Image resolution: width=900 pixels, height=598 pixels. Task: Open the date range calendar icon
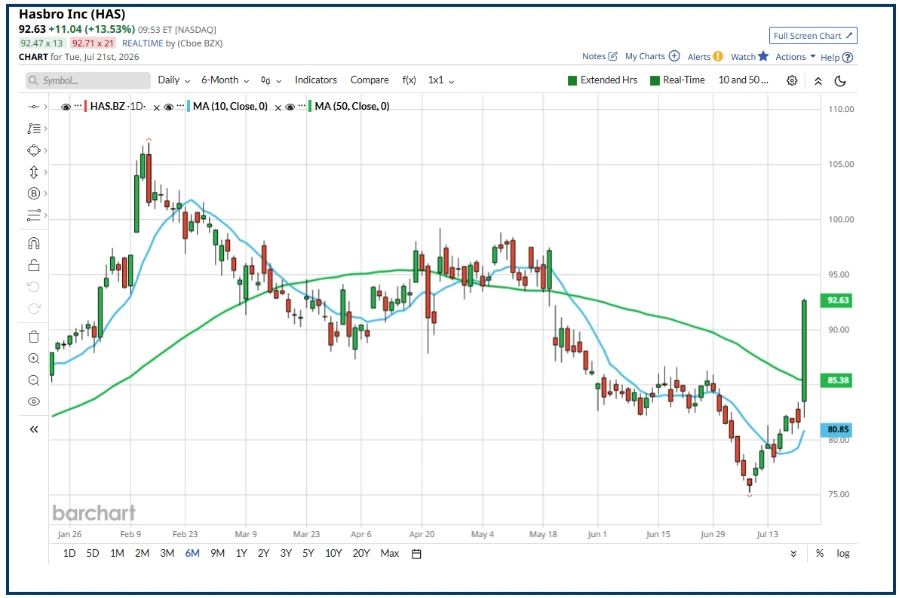coord(417,554)
